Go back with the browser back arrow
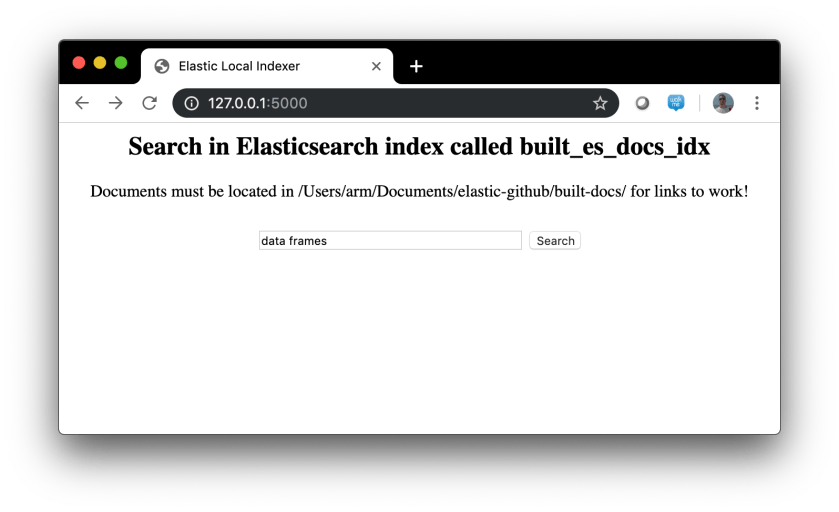 pos(82,103)
